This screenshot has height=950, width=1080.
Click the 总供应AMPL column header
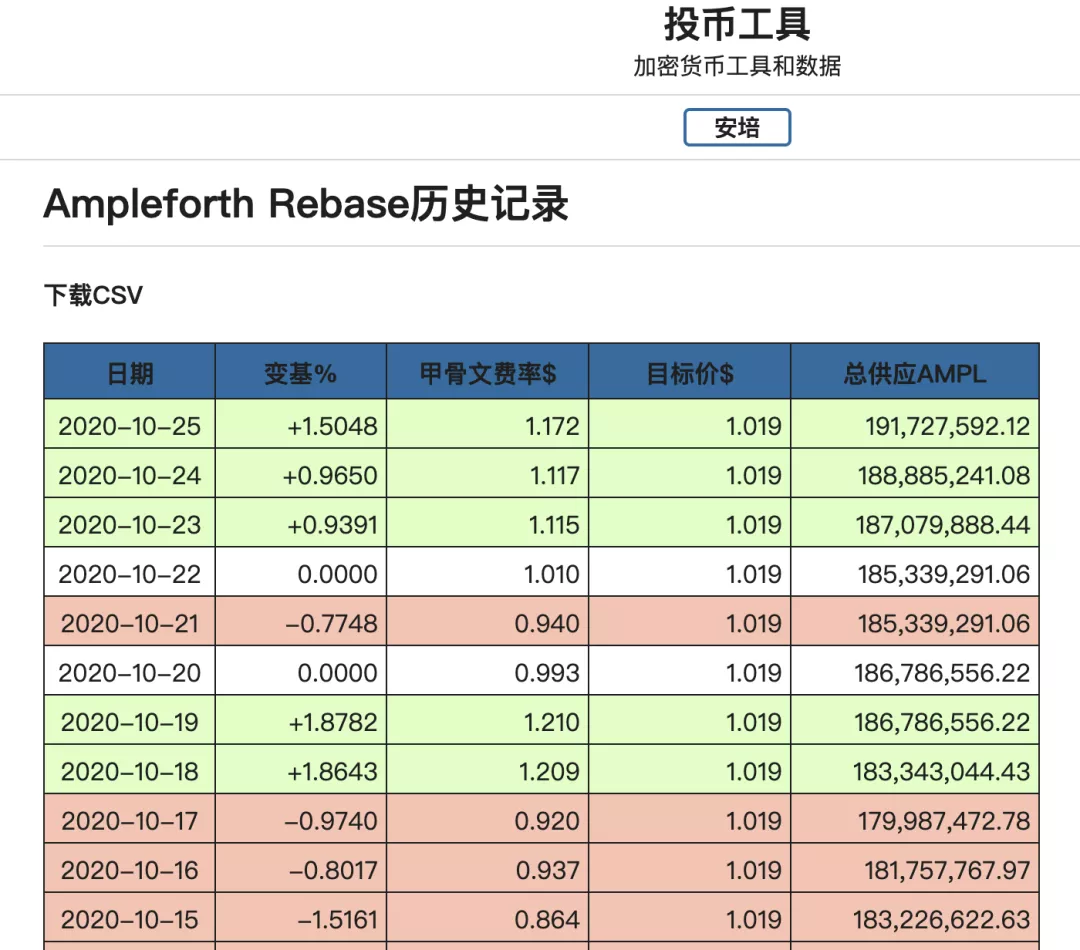click(x=915, y=373)
